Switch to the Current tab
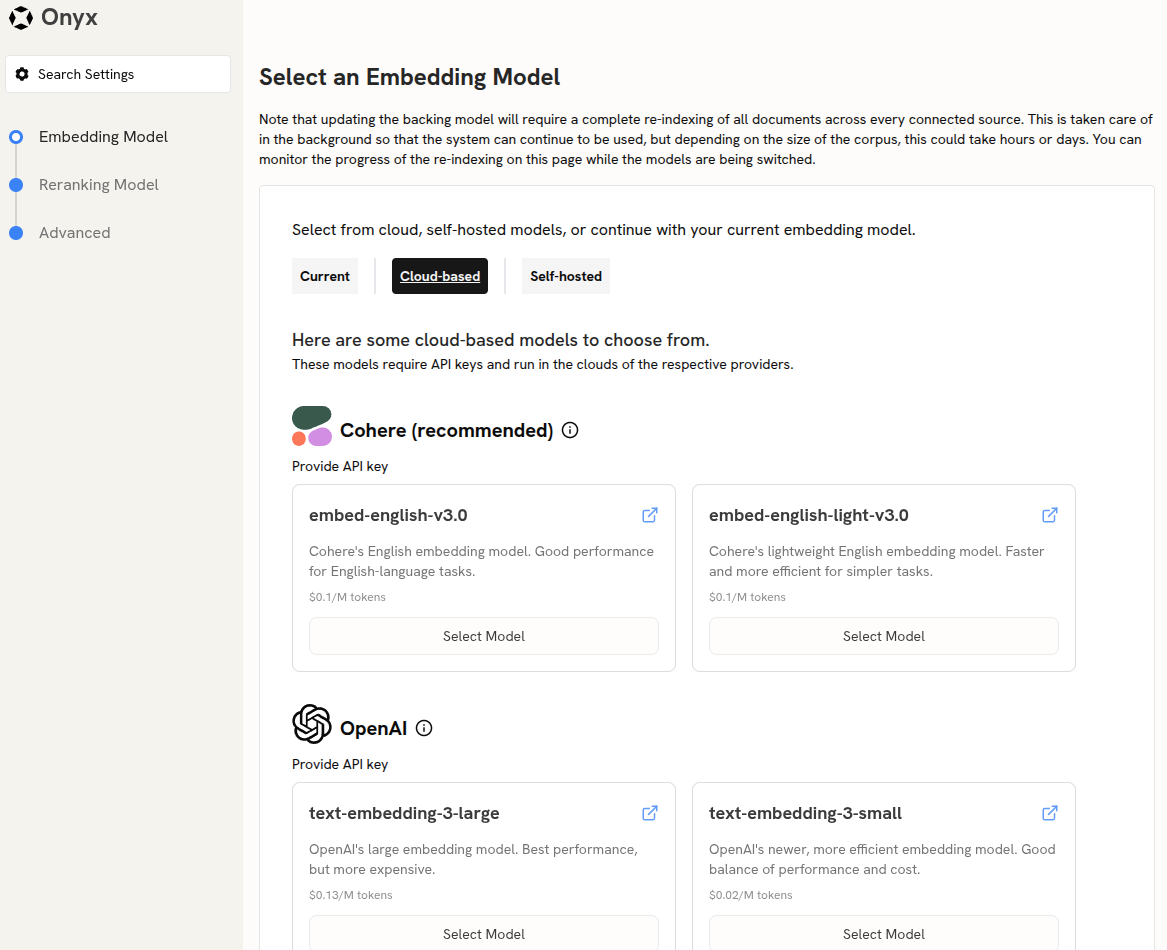Viewport: 1167px width, 950px height. pyautogui.click(x=324, y=276)
